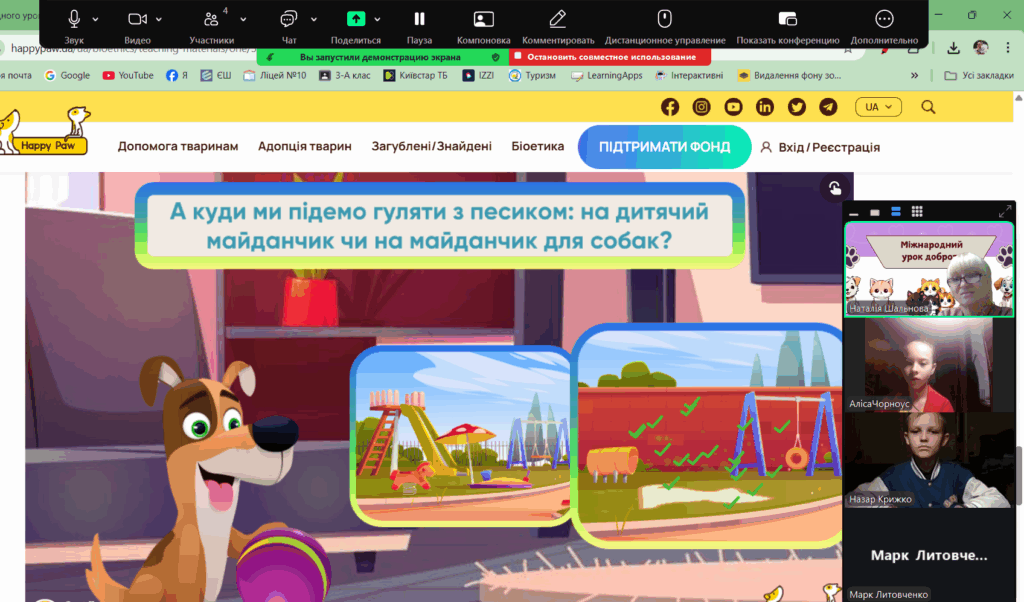The width and height of the screenshot is (1024, 602).
Task: Click the search magnifier on Happy Paw site
Action: tap(928, 107)
